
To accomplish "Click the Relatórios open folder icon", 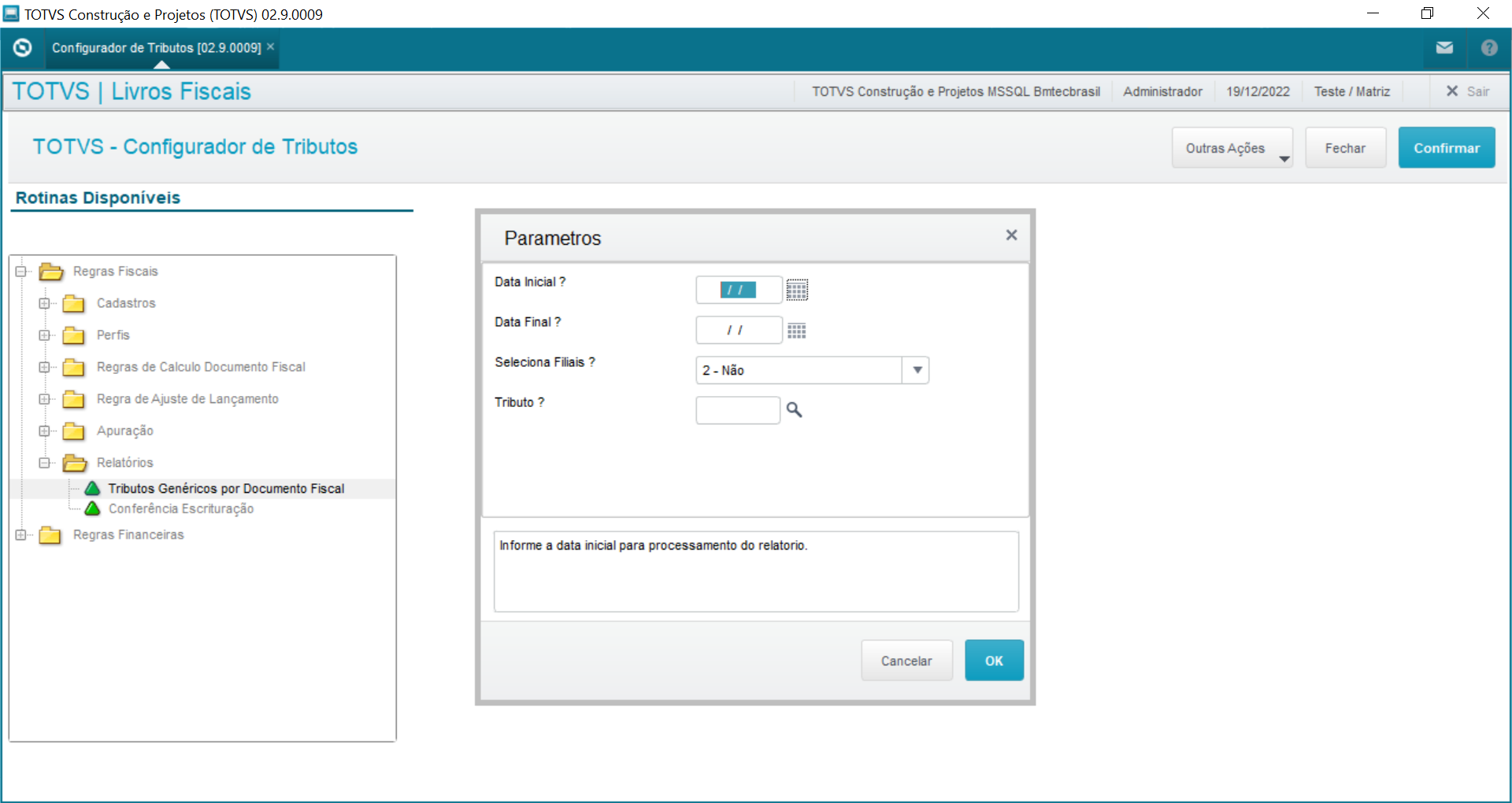I will point(75,463).
